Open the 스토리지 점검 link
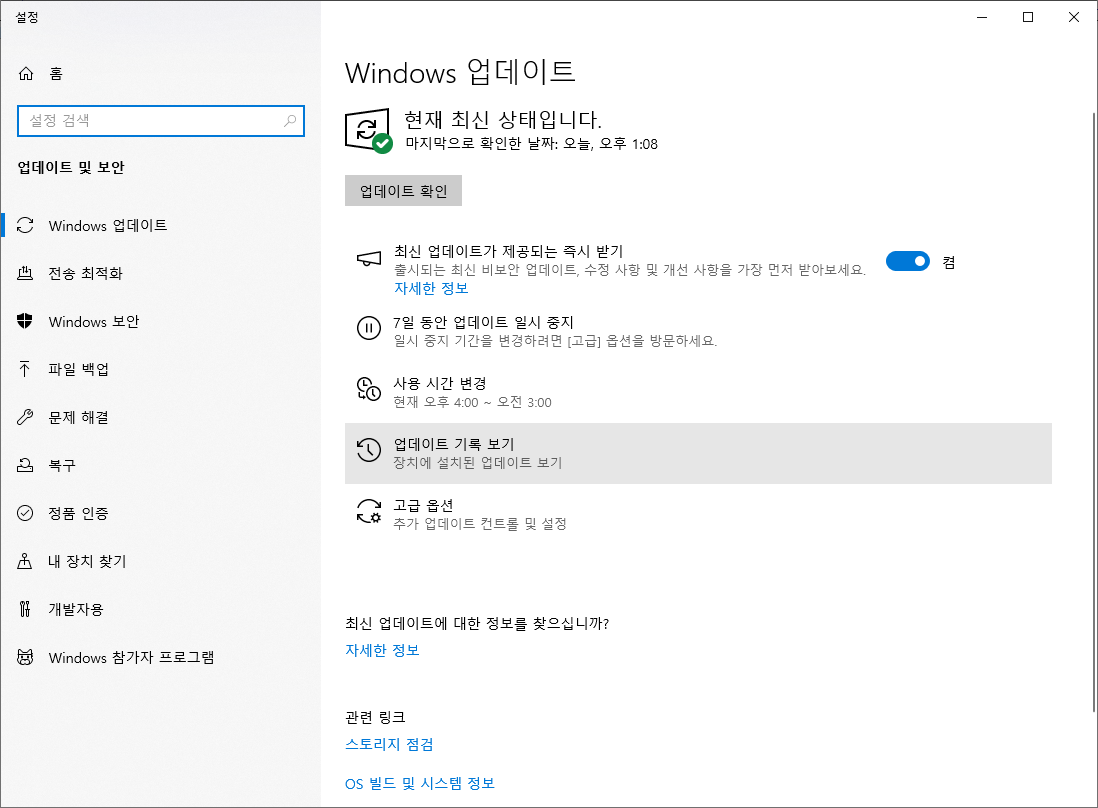 (x=389, y=744)
